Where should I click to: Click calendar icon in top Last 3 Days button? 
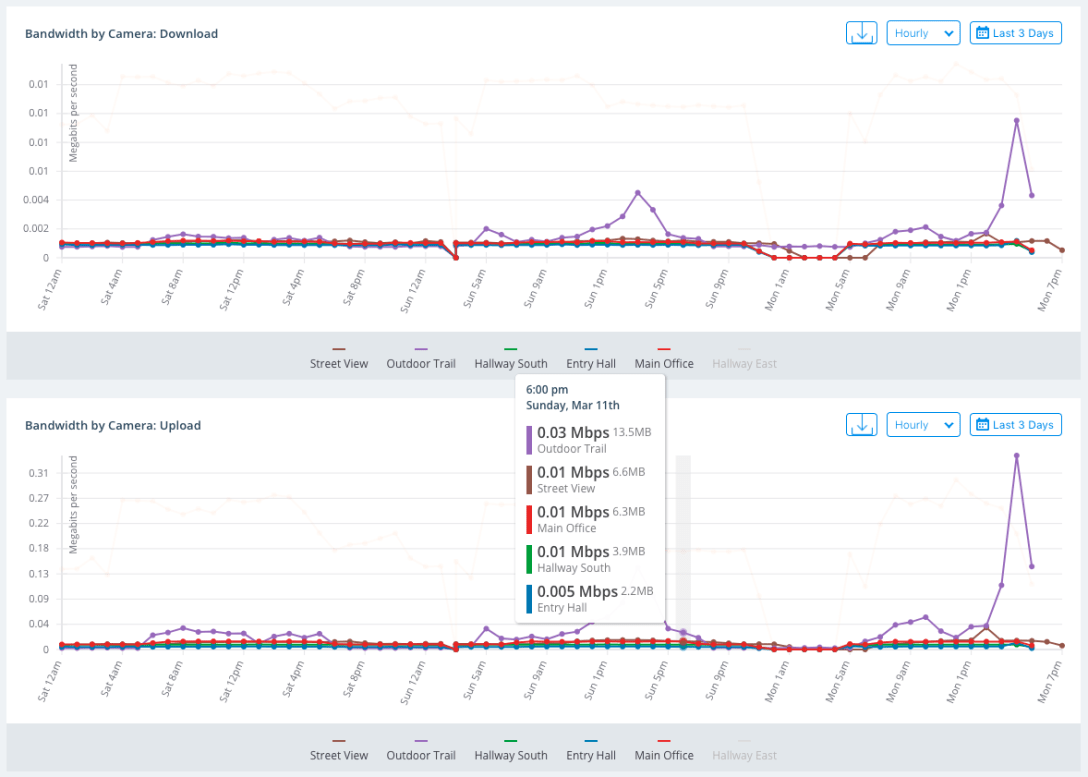point(981,33)
